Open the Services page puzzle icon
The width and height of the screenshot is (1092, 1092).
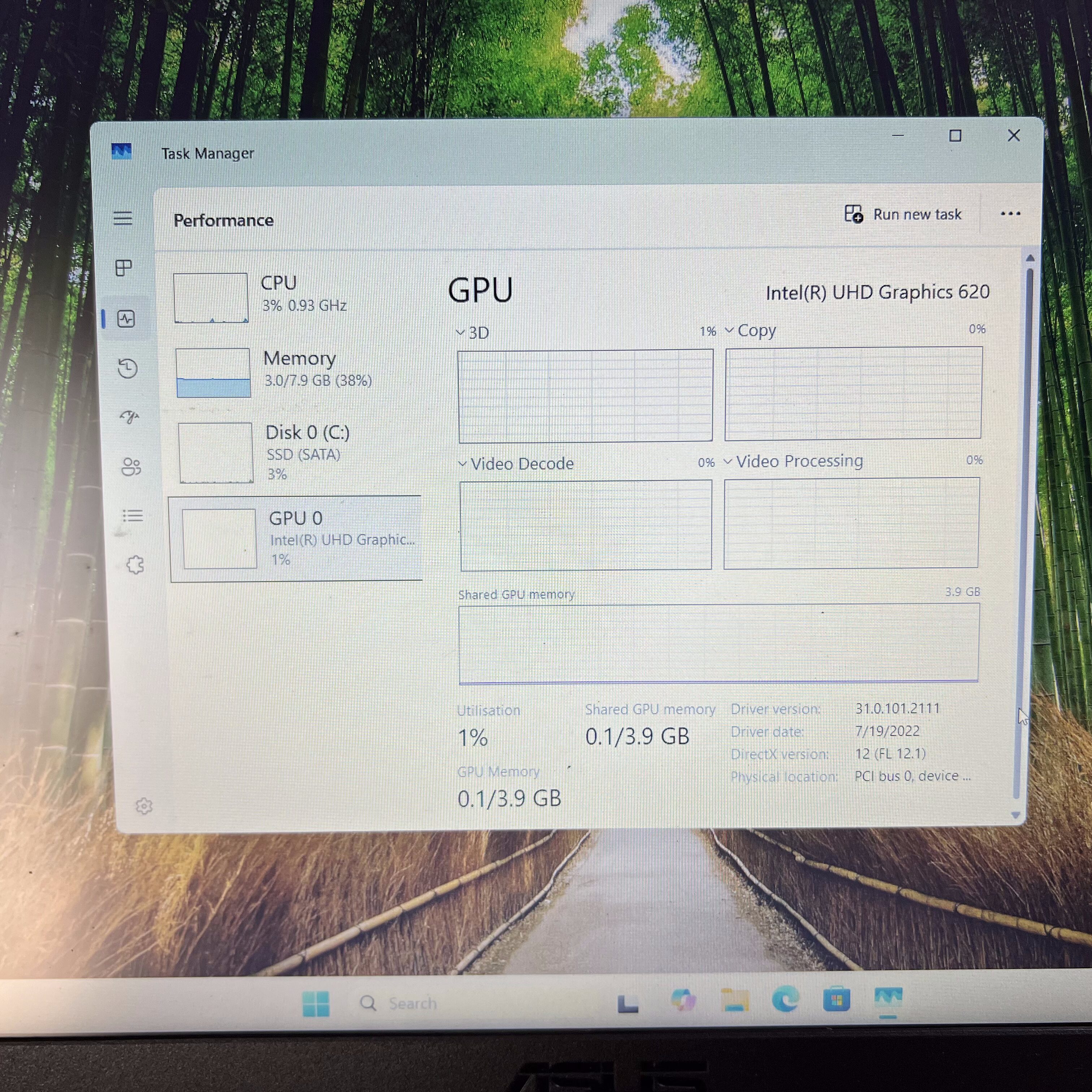[135, 565]
